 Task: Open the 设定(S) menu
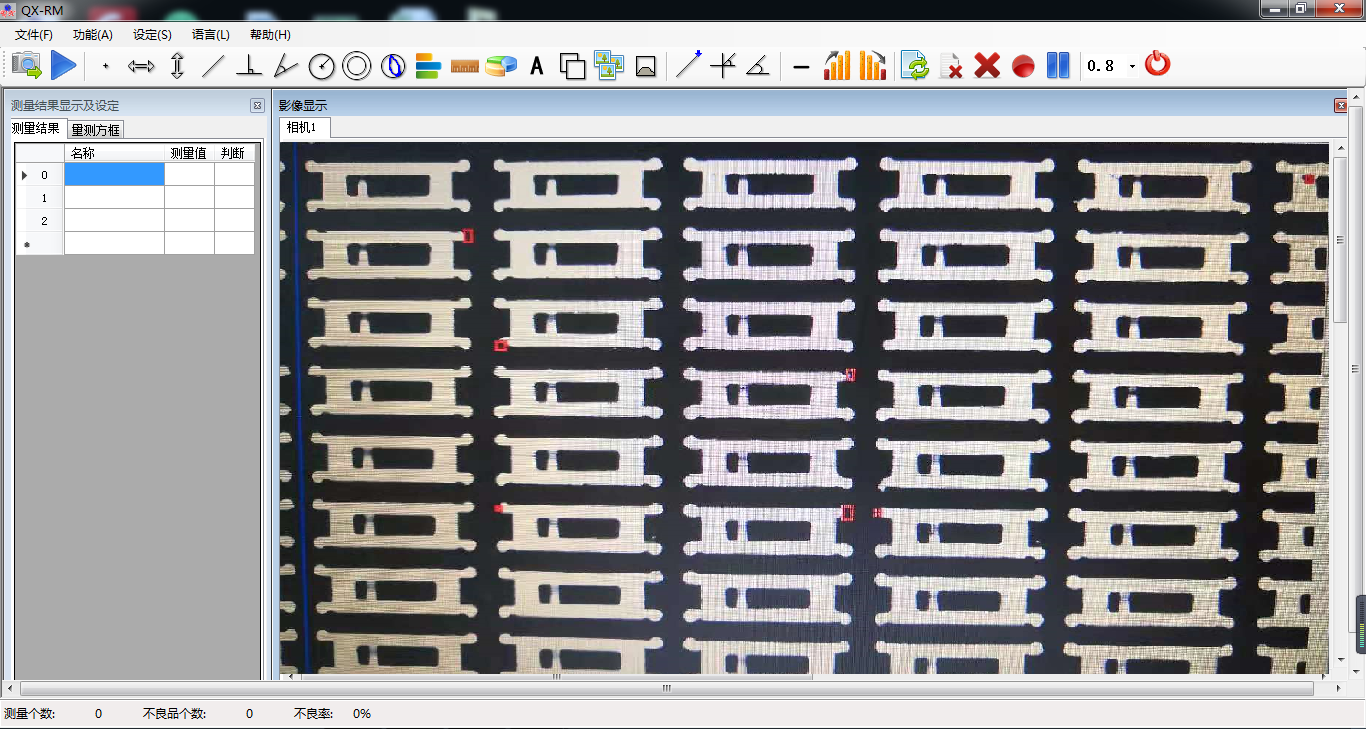point(152,35)
